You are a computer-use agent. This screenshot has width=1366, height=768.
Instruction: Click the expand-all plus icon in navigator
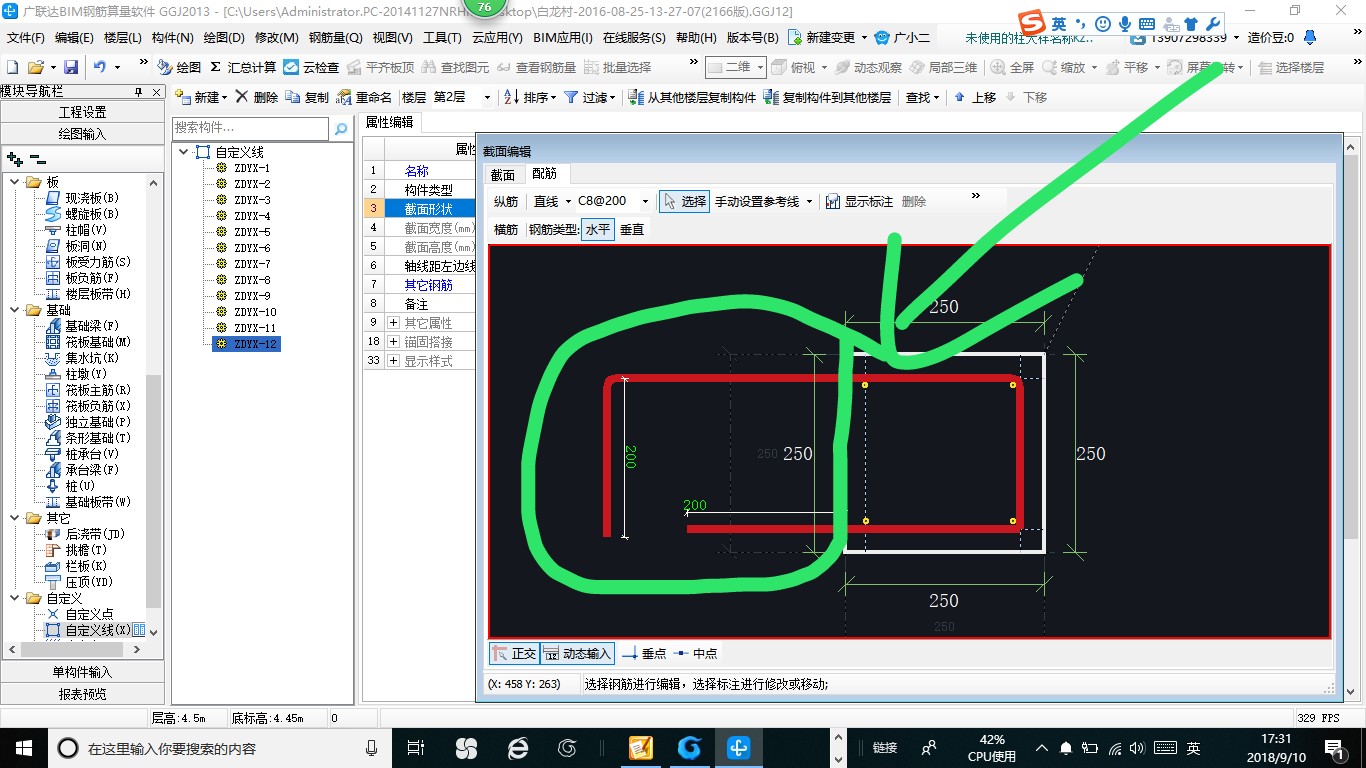click(x=15, y=158)
